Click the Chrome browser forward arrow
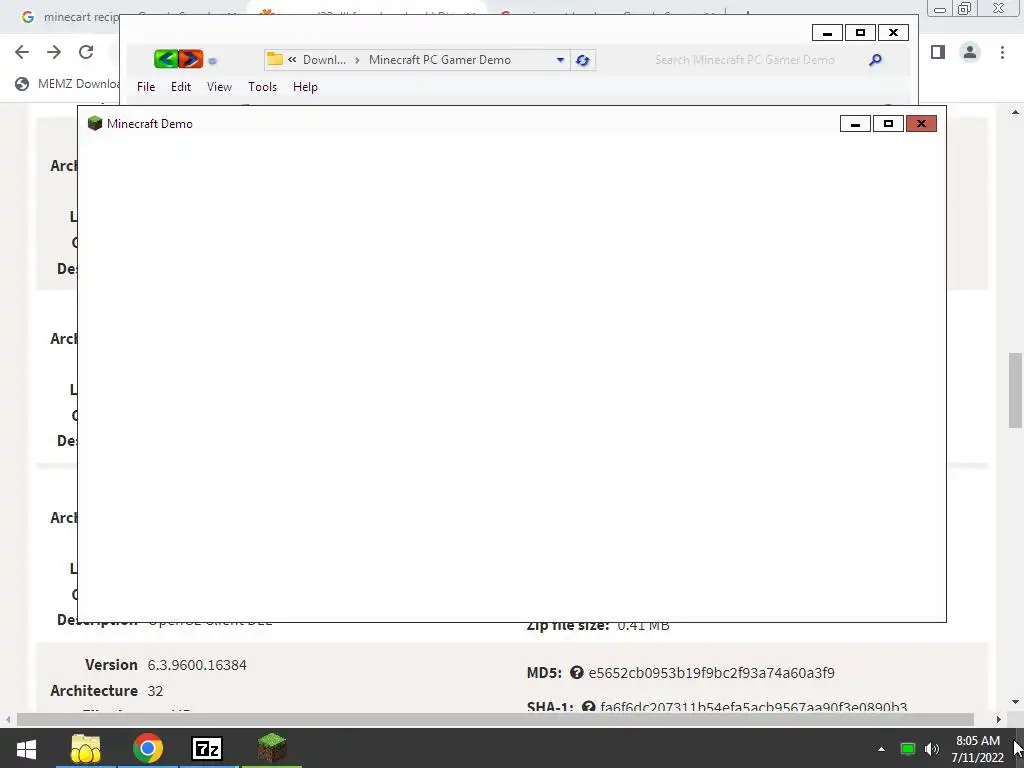Screen dimensions: 1024x768 [x=54, y=52]
